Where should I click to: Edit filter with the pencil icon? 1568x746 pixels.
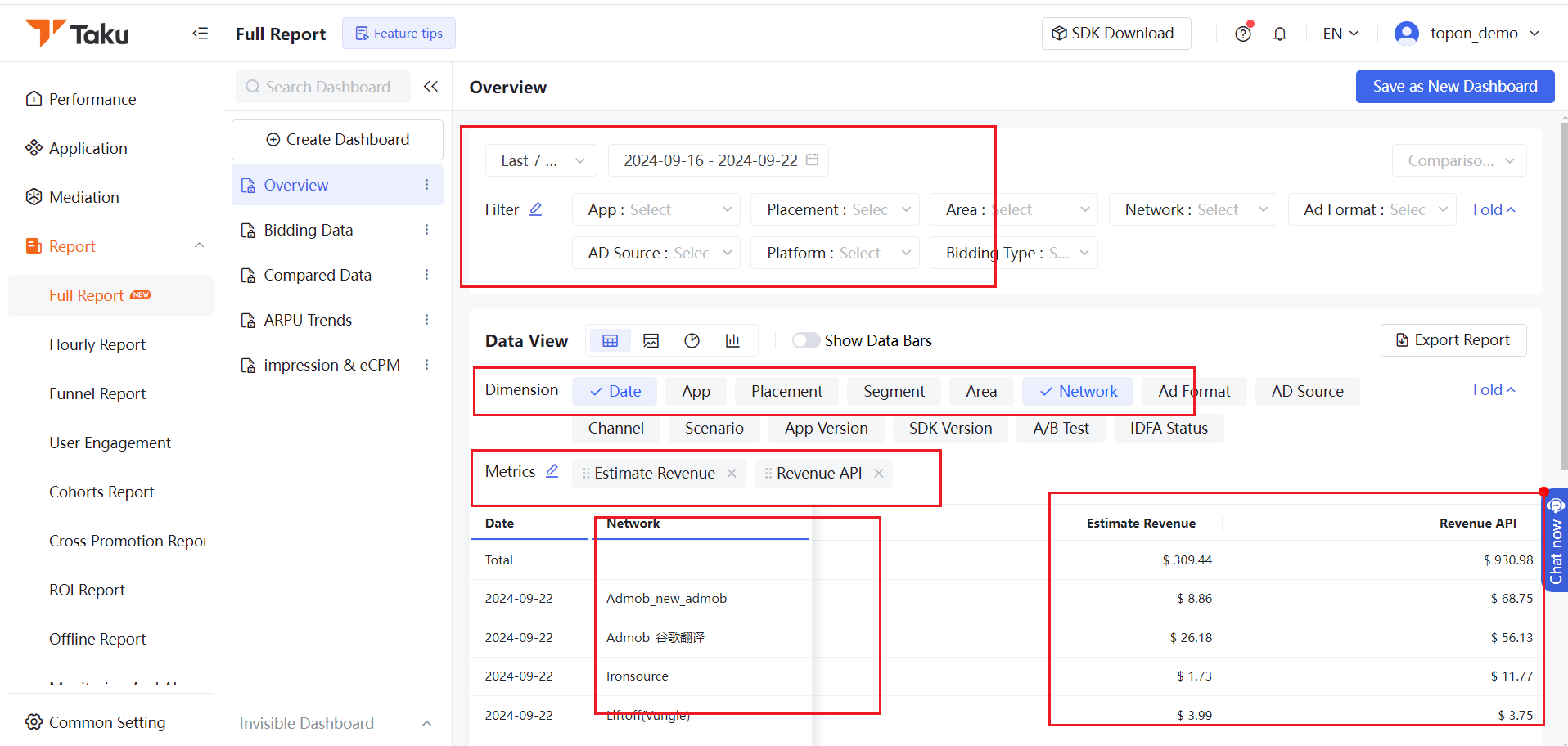(537, 209)
